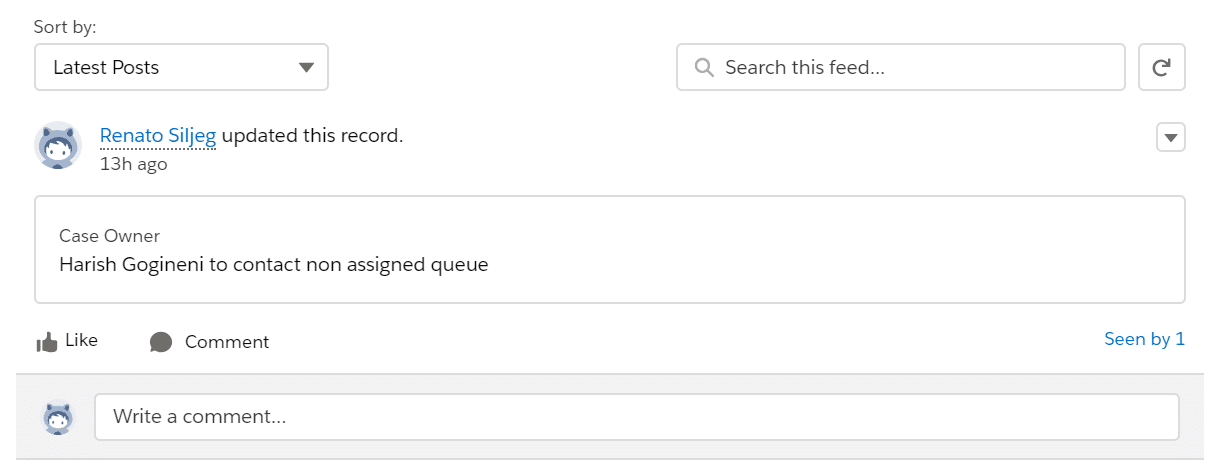
Task: Click the 'updated this record' text
Action: (x=312, y=136)
